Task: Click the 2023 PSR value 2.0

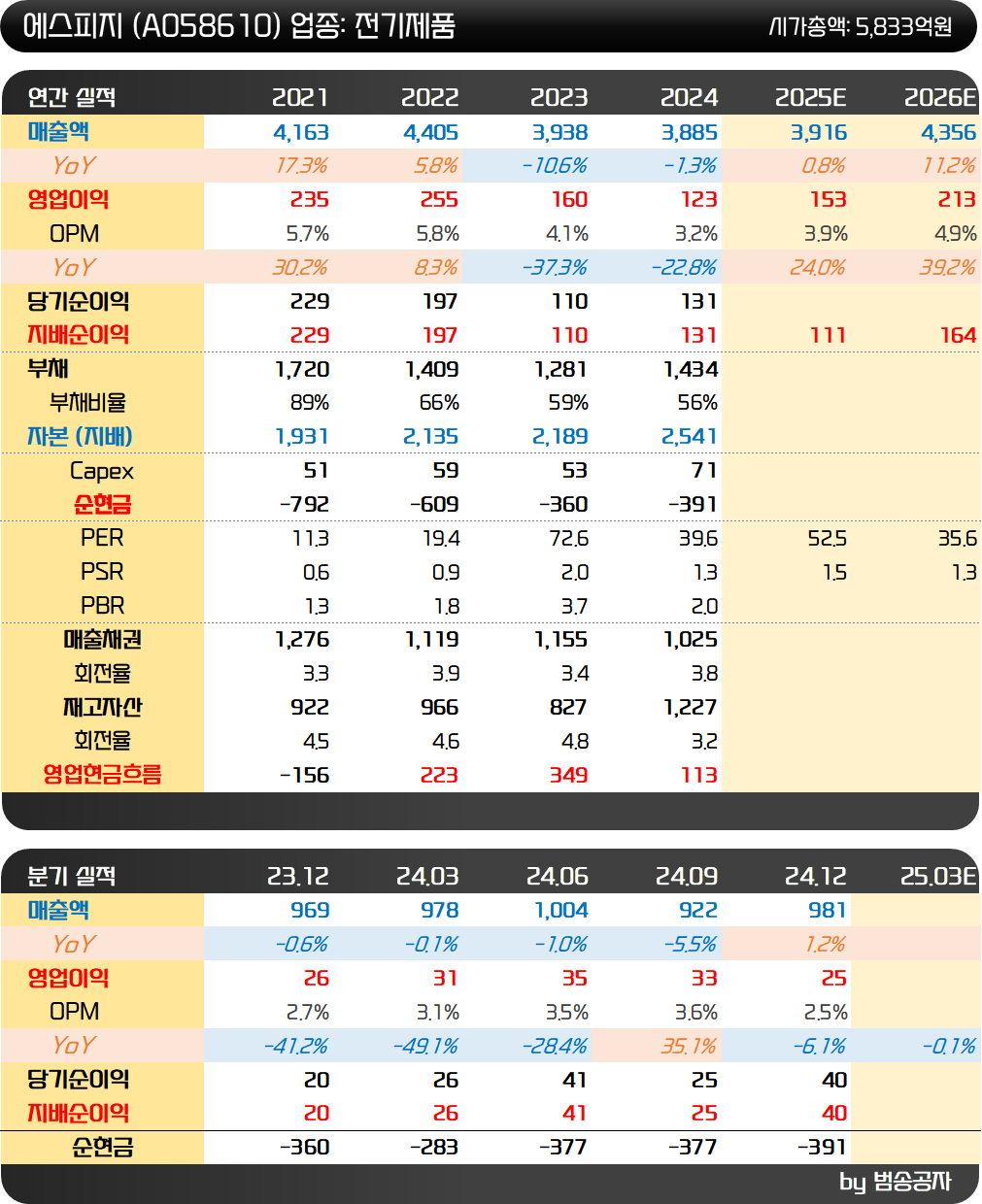Action: pyautogui.click(x=575, y=572)
